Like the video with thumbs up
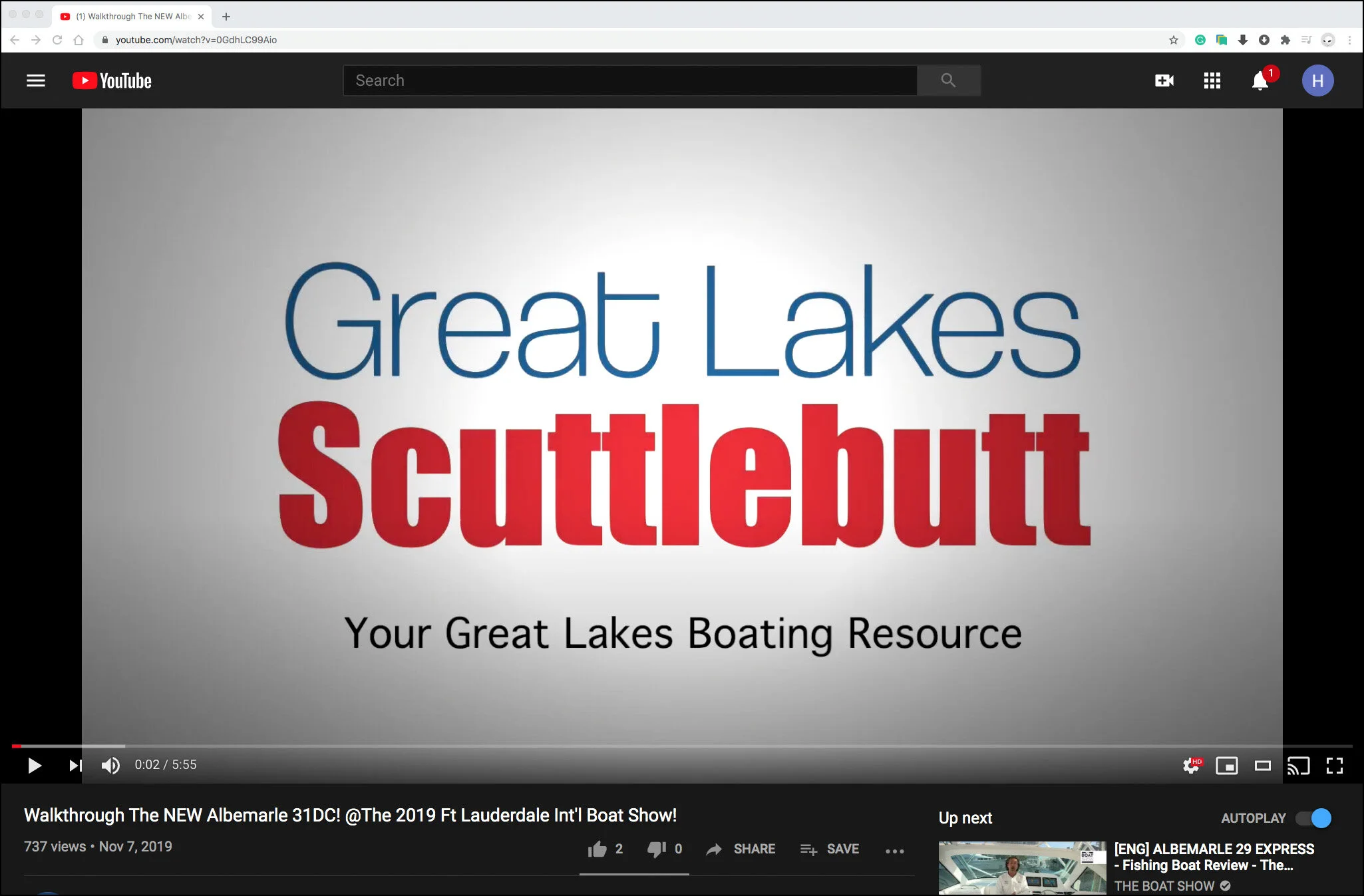 [x=597, y=849]
